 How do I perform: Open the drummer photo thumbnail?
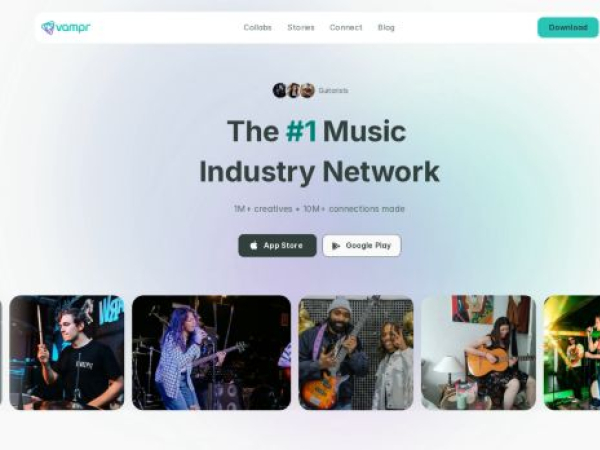[x=67, y=352]
